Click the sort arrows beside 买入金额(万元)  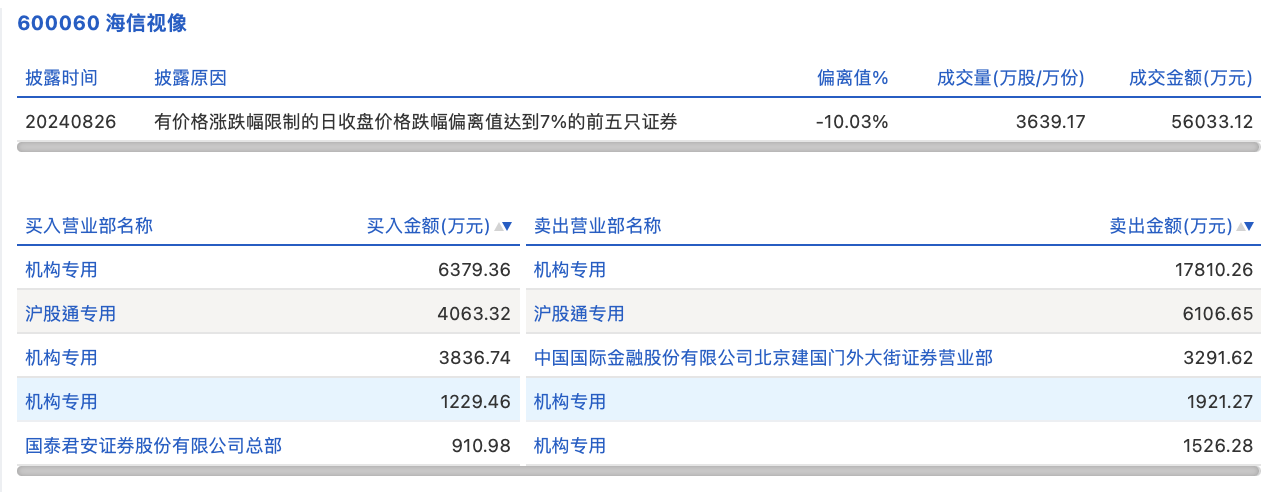[x=505, y=227]
